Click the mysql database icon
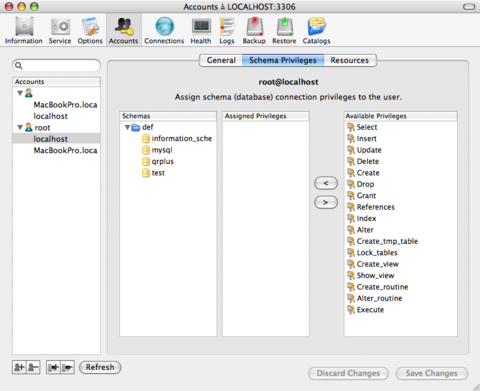 point(146,150)
